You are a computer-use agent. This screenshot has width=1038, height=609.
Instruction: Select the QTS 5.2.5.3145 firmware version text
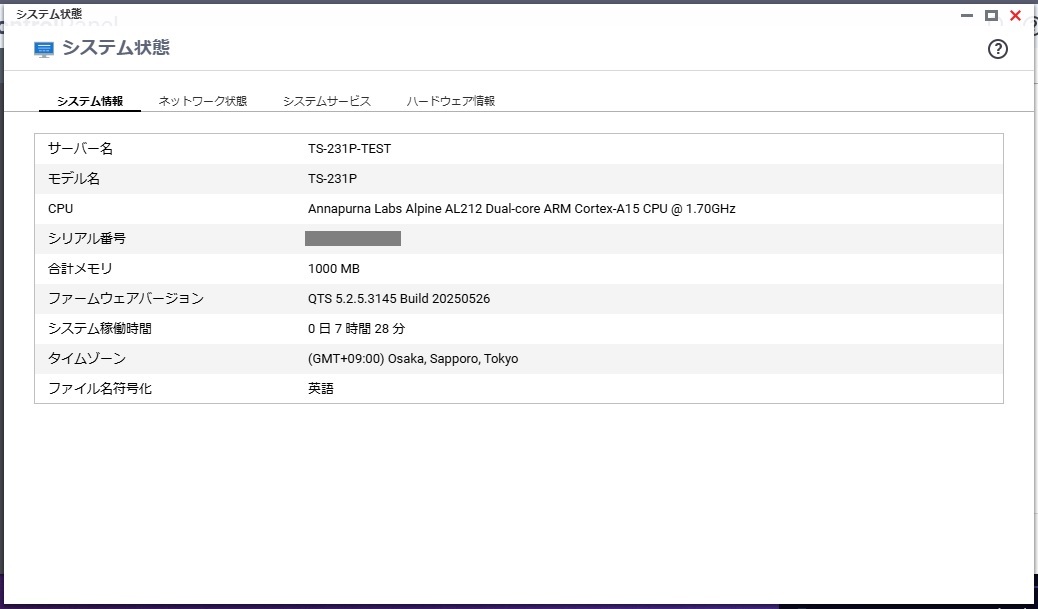tap(399, 299)
